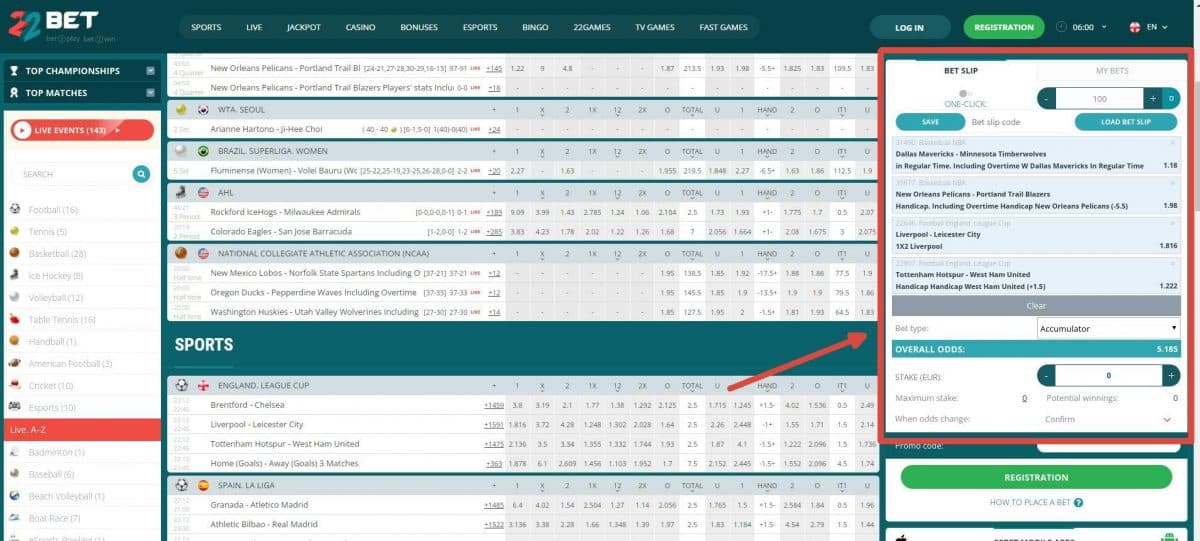Click the Brazil flag in Superliga Women header

[x=203, y=151]
